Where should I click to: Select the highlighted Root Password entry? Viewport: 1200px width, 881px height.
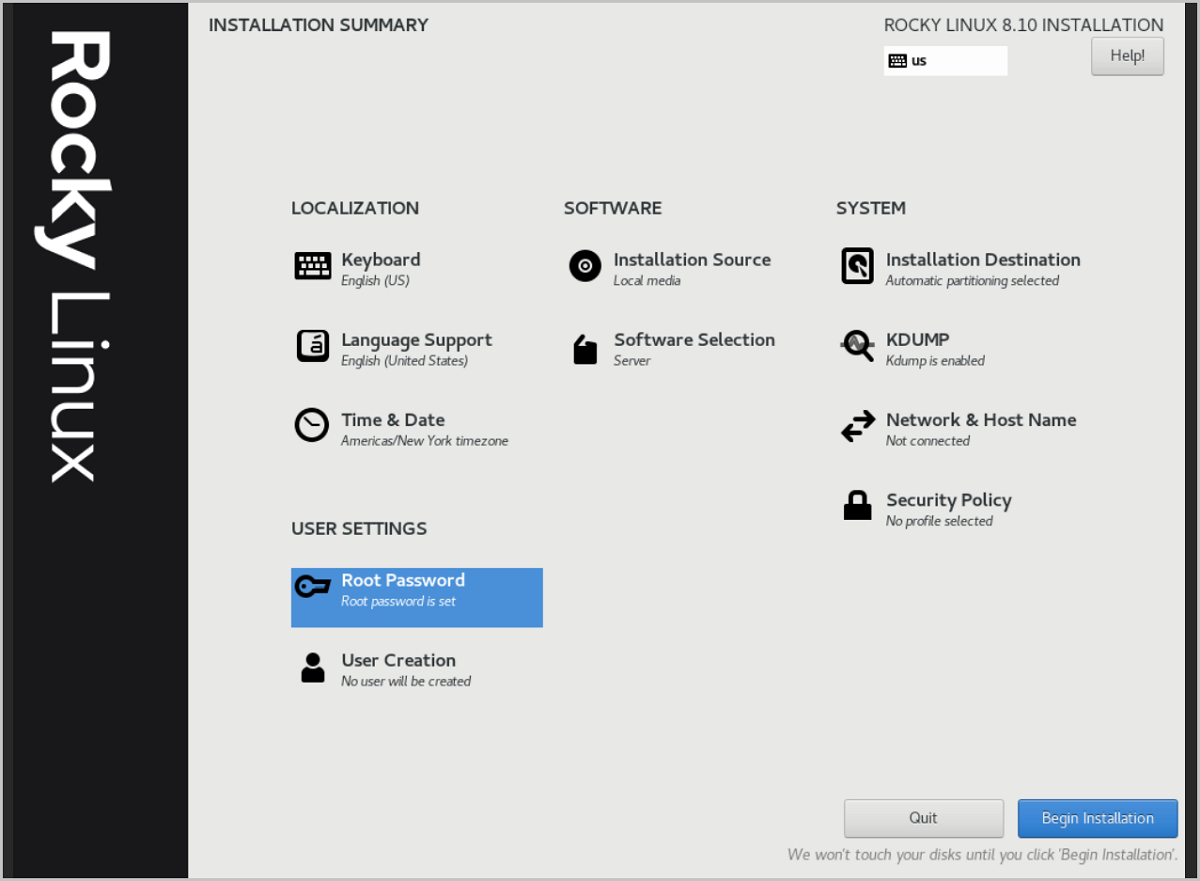pos(416,597)
